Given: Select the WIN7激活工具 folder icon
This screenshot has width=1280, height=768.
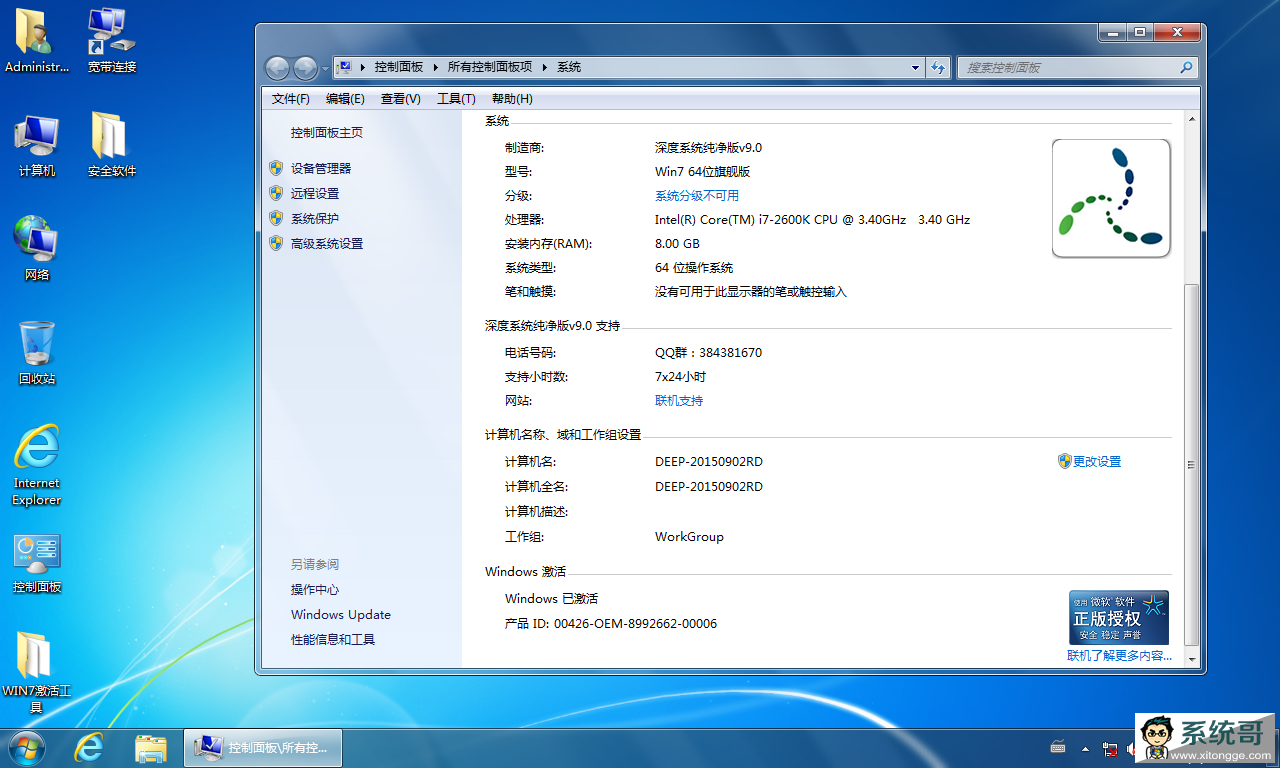Looking at the screenshot, I should 37,671.
